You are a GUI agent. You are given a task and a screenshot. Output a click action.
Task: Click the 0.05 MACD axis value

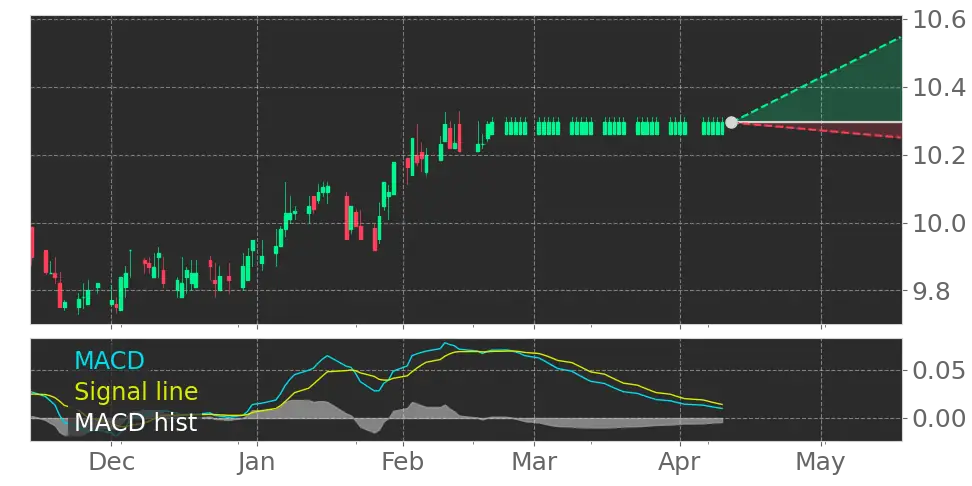click(938, 371)
